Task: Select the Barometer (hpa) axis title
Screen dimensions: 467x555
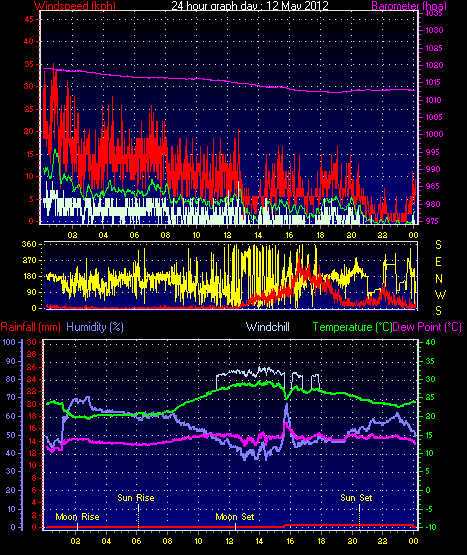Action: coord(409,6)
